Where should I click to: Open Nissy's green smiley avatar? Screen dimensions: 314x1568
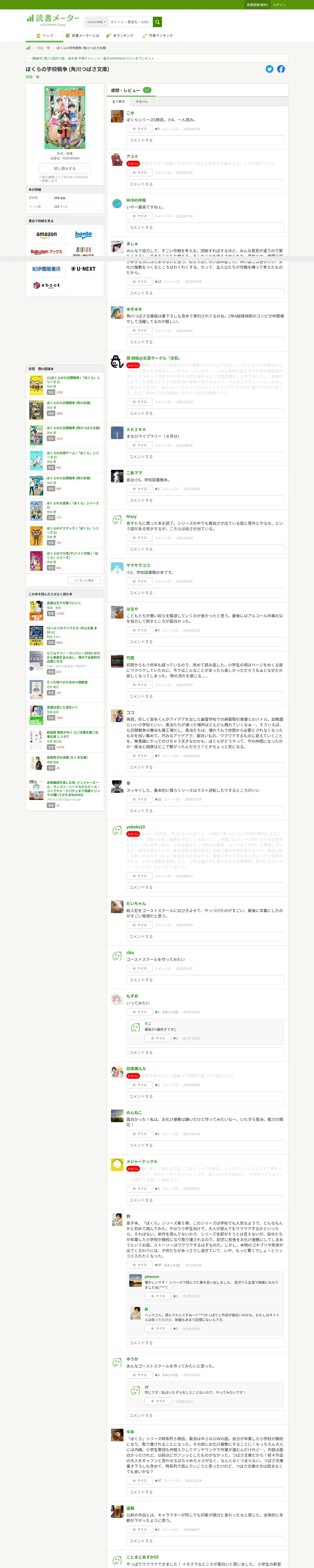pos(117,520)
